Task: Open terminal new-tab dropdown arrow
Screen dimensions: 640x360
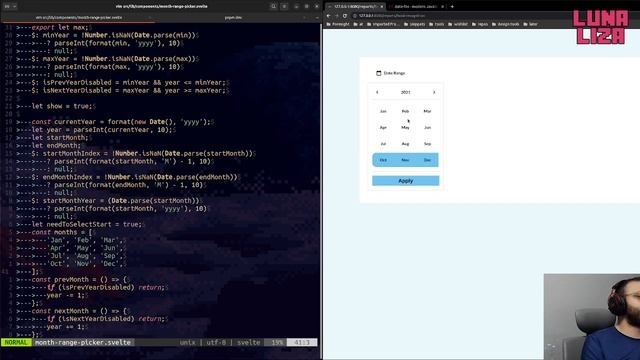Action: pos(15,6)
